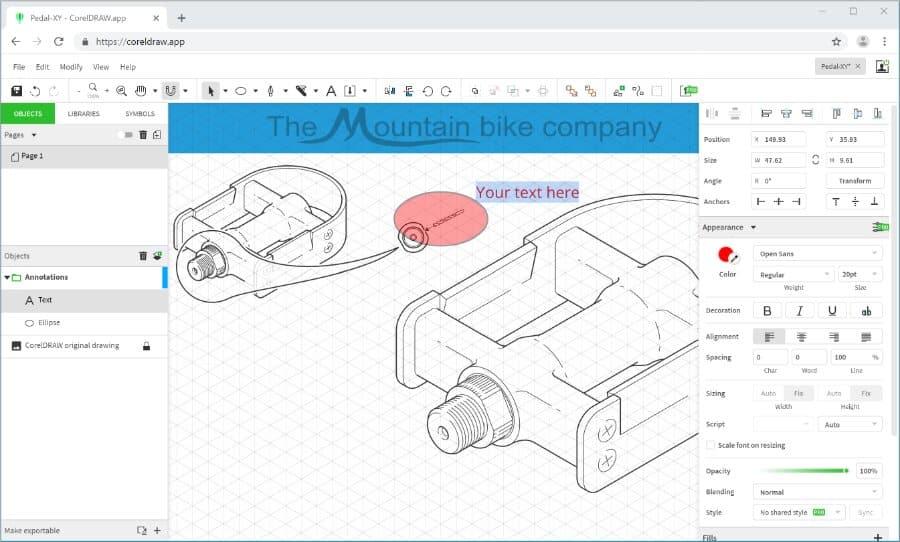Click the red text color swatch

(727, 254)
